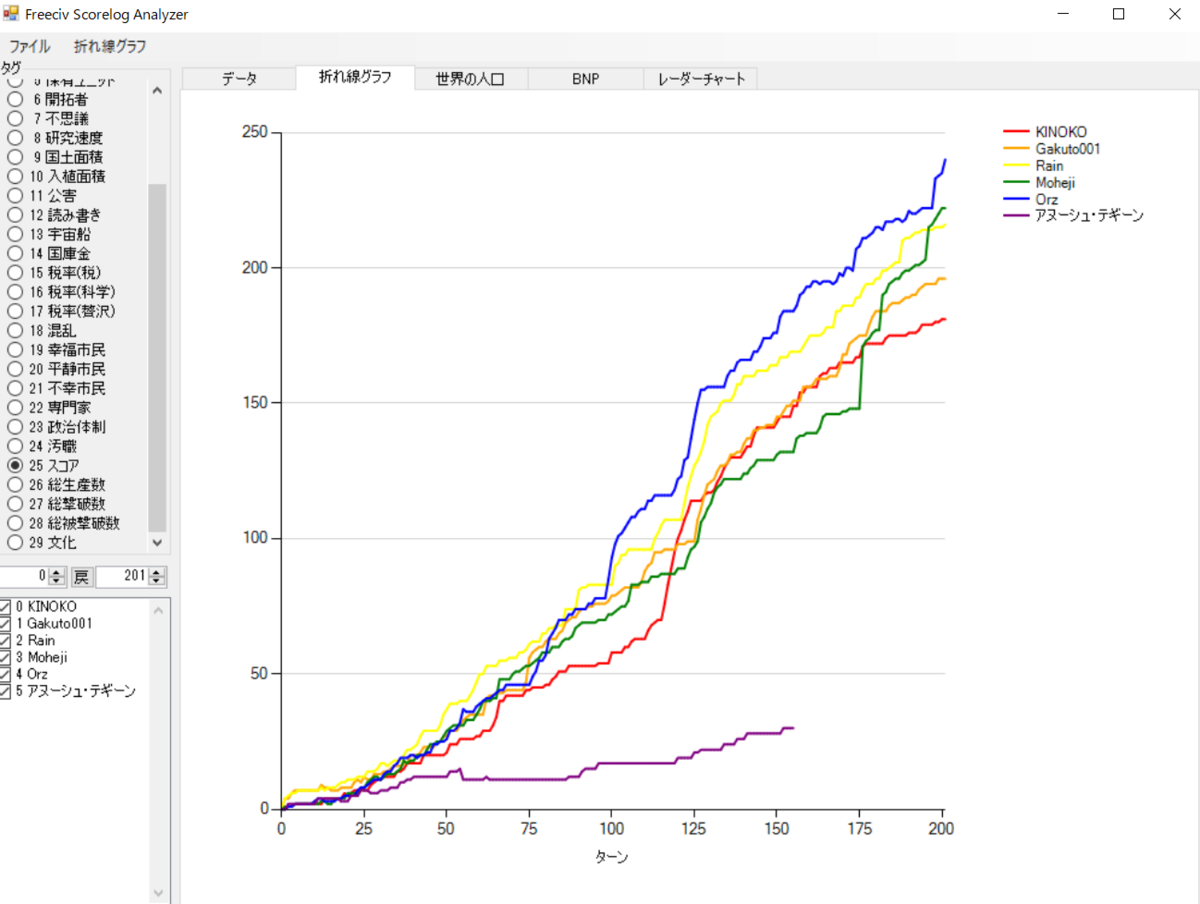
Task: Select radio button 12 読み書き
Action: pyautogui.click(x=15, y=215)
